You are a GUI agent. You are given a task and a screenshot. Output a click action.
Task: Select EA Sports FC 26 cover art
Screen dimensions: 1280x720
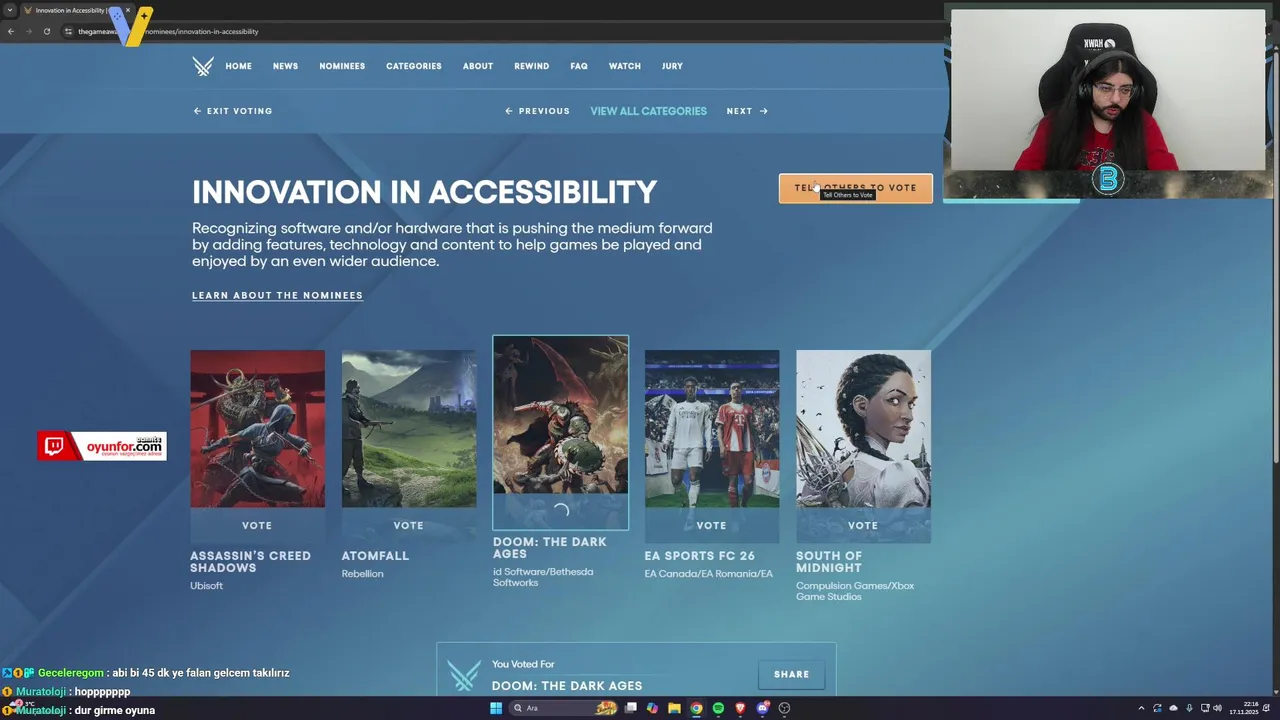[x=712, y=429]
